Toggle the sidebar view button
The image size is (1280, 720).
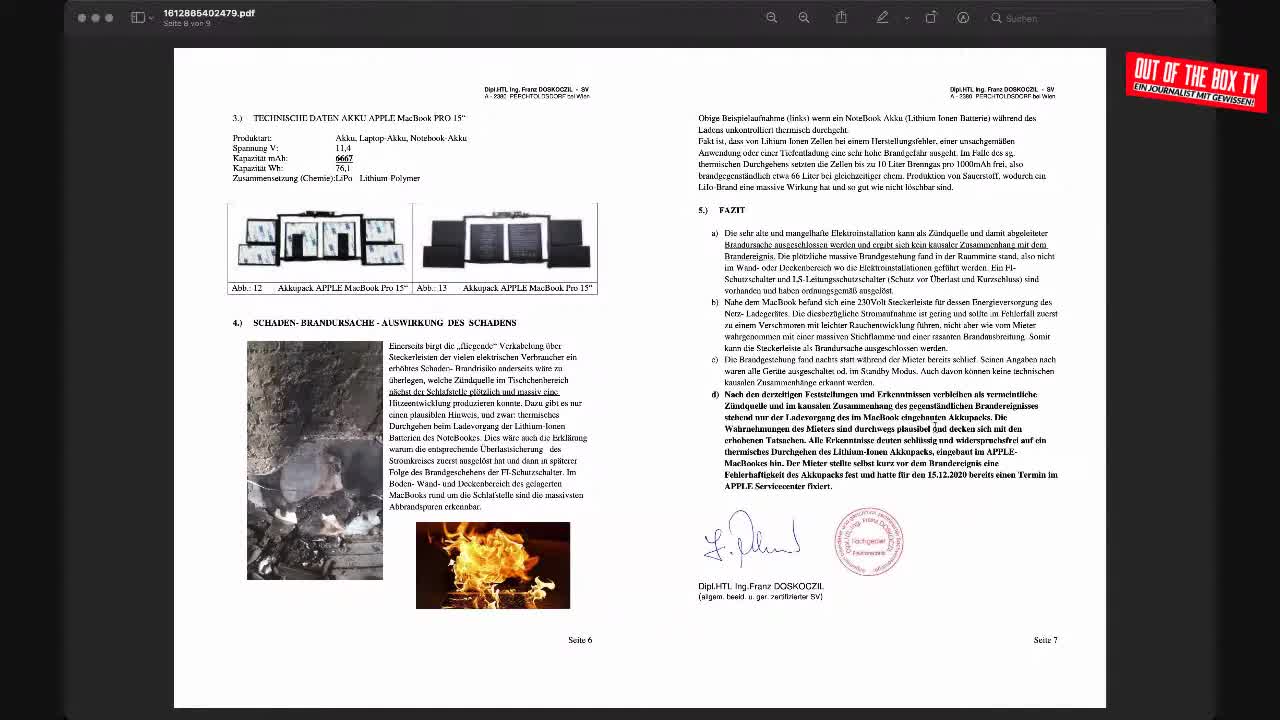138,18
